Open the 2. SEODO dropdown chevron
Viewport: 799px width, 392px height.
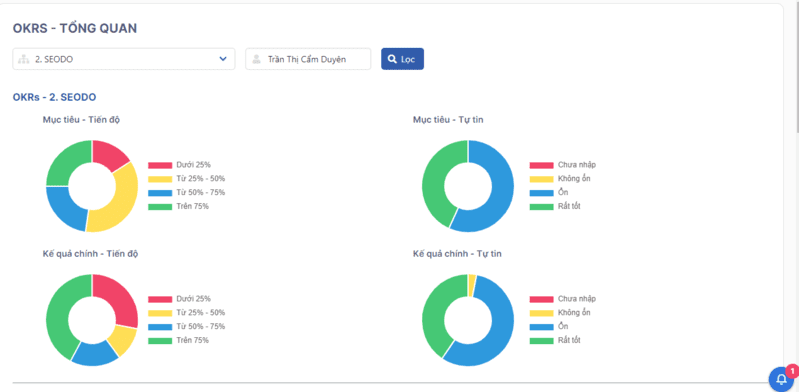(223, 59)
